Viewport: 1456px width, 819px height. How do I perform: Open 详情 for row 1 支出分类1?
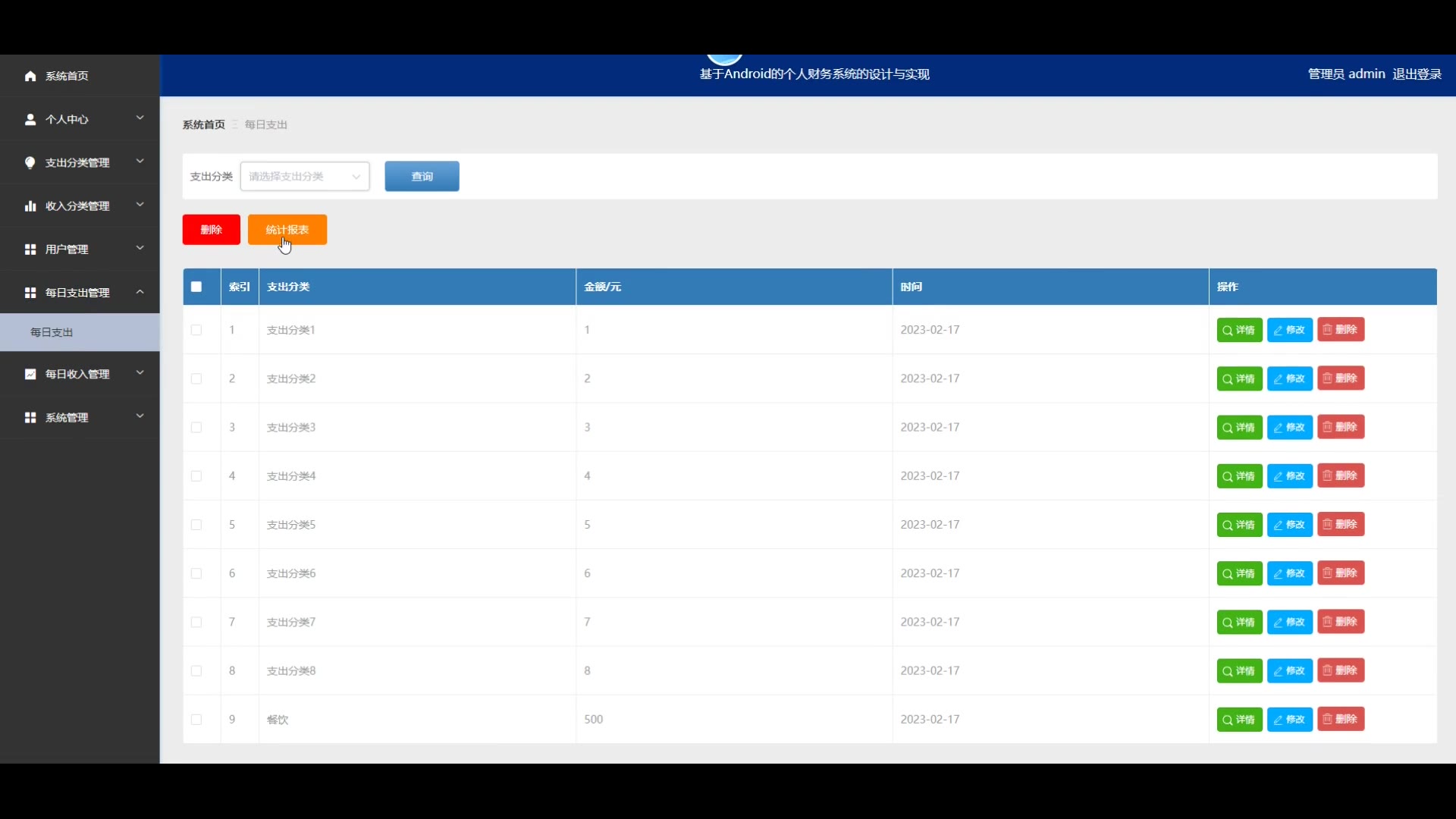(x=1239, y=330)
